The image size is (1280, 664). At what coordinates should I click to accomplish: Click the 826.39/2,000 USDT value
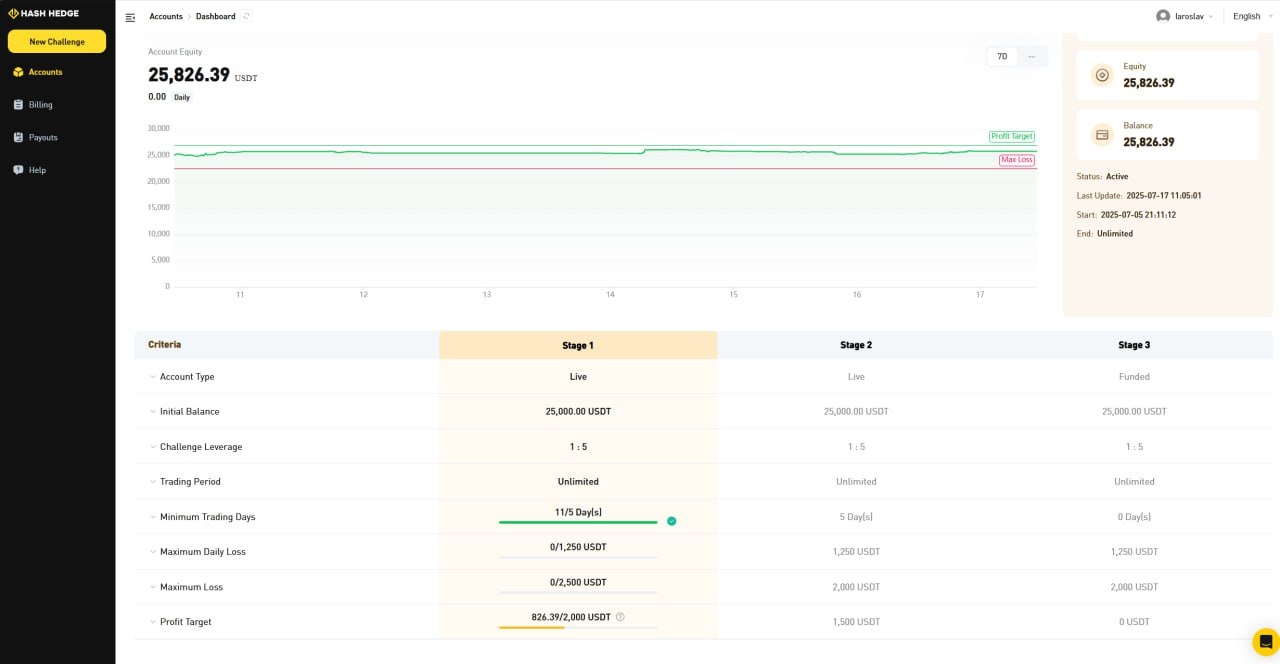(571, 617)
